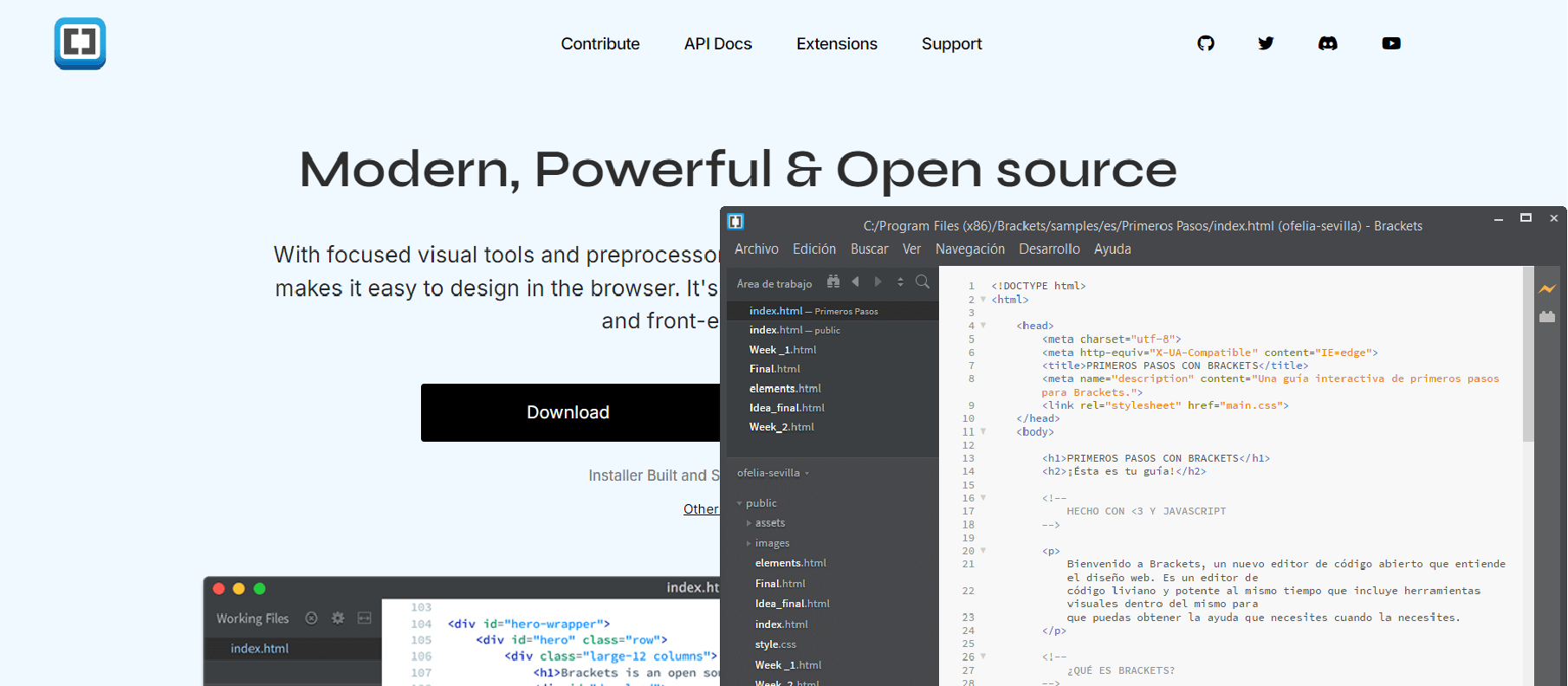Click the split-view icon next to Working Files
This screenshot has height=686, width=1568.
pos(365,618)
